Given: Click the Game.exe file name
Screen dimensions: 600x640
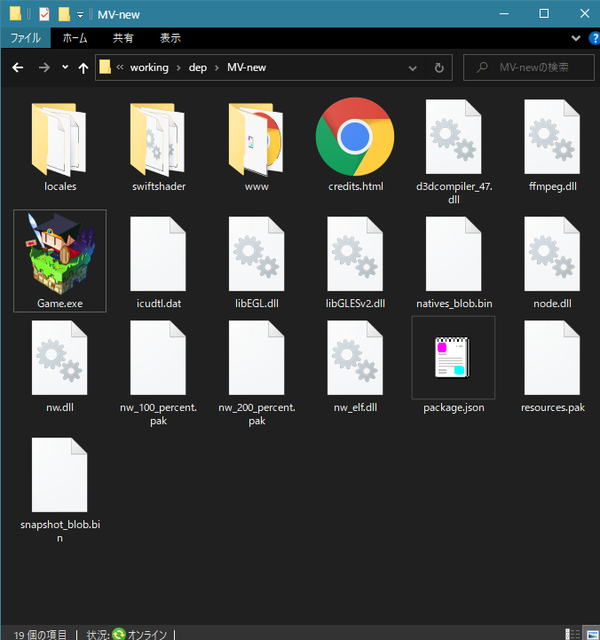Looking at the screenshot, I should (60, 303).
